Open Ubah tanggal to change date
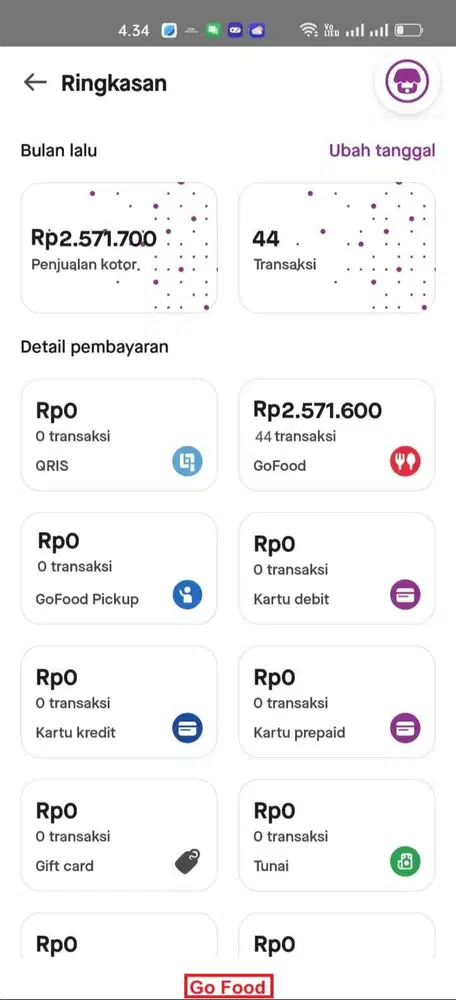 pyautogui.click(x=382, y=151)
